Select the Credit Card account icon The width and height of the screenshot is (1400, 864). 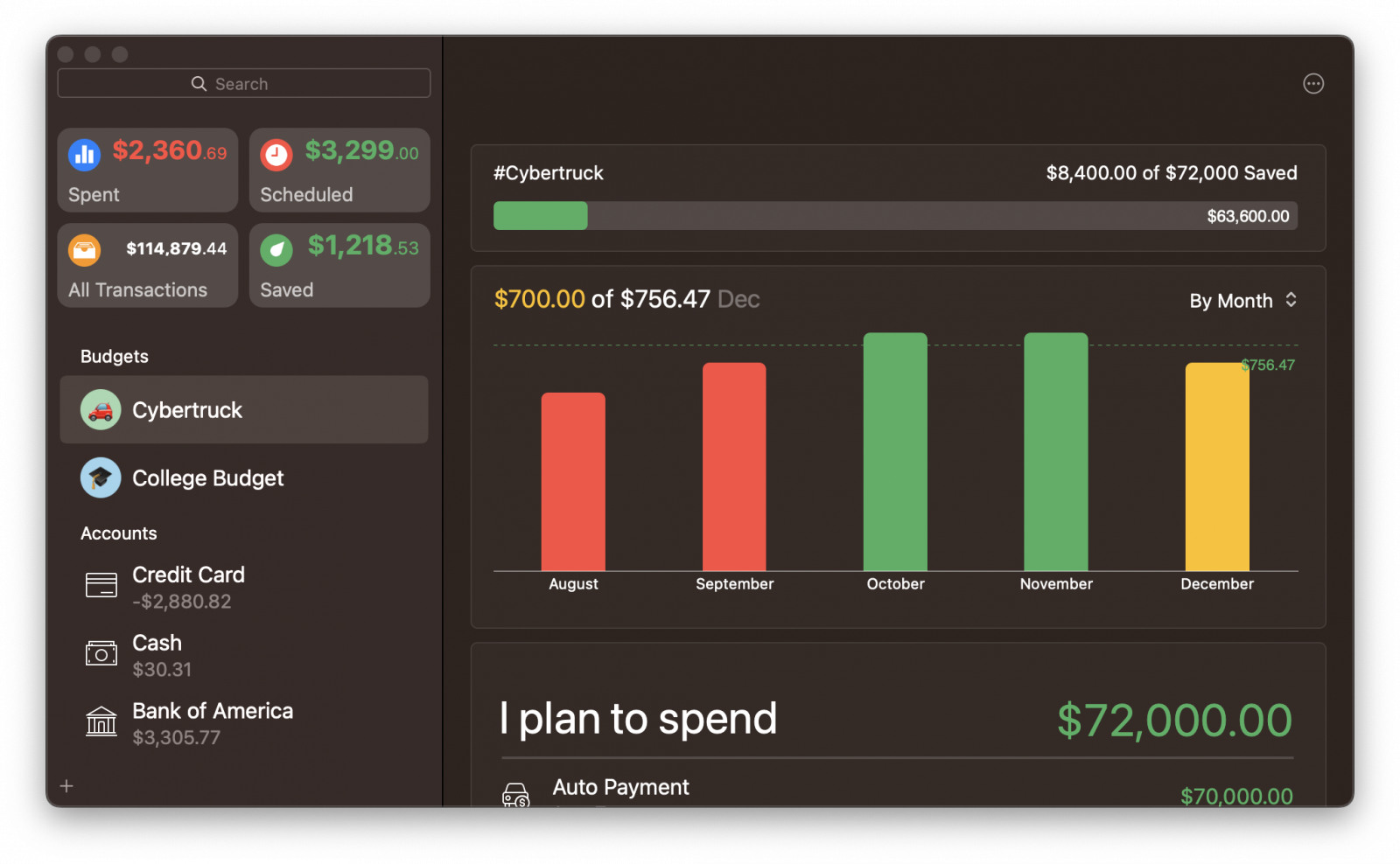click(x=101, y=583)
